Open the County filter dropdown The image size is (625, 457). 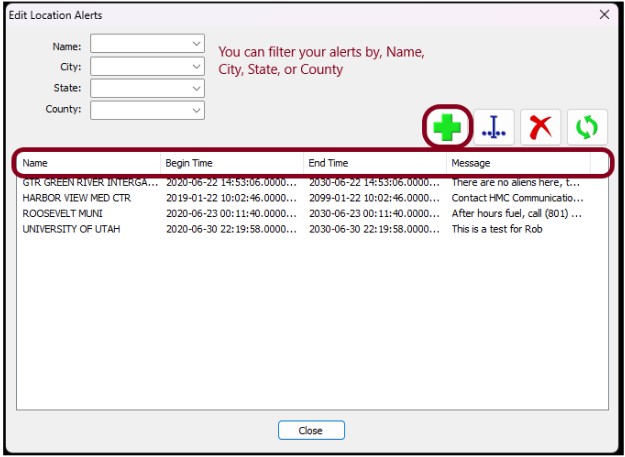coord(147,110)
